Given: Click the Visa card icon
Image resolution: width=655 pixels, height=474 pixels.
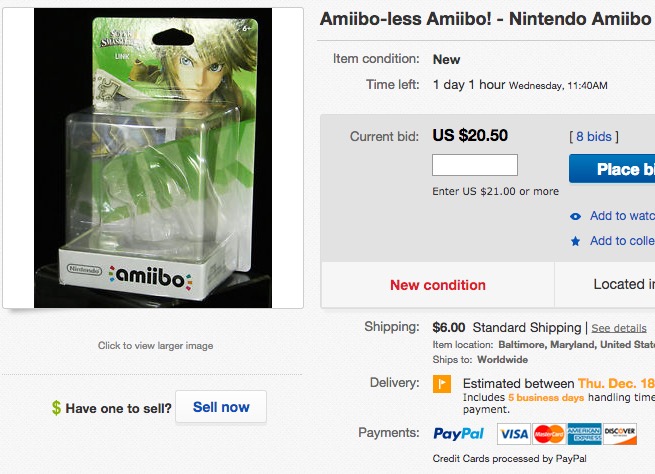Looking at the screenshot, I should [x=513, y=434].
